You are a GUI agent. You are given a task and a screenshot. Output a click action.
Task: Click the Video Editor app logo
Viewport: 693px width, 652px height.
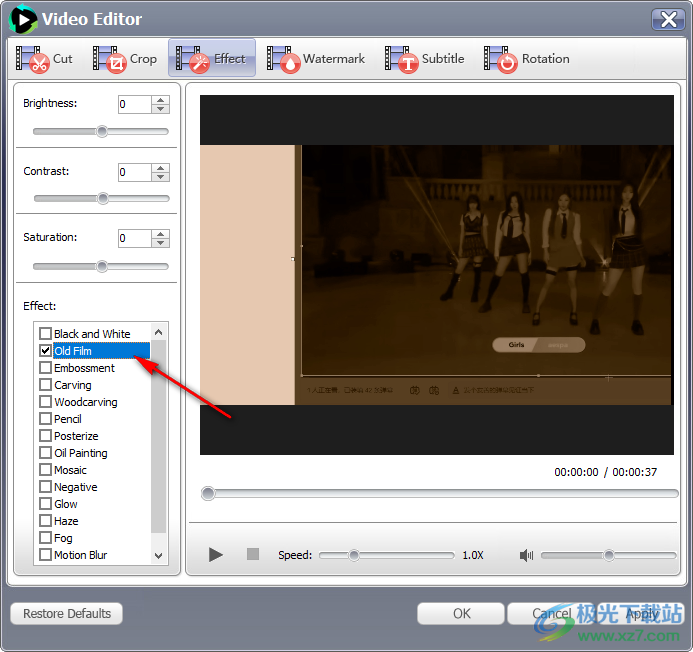23,19
